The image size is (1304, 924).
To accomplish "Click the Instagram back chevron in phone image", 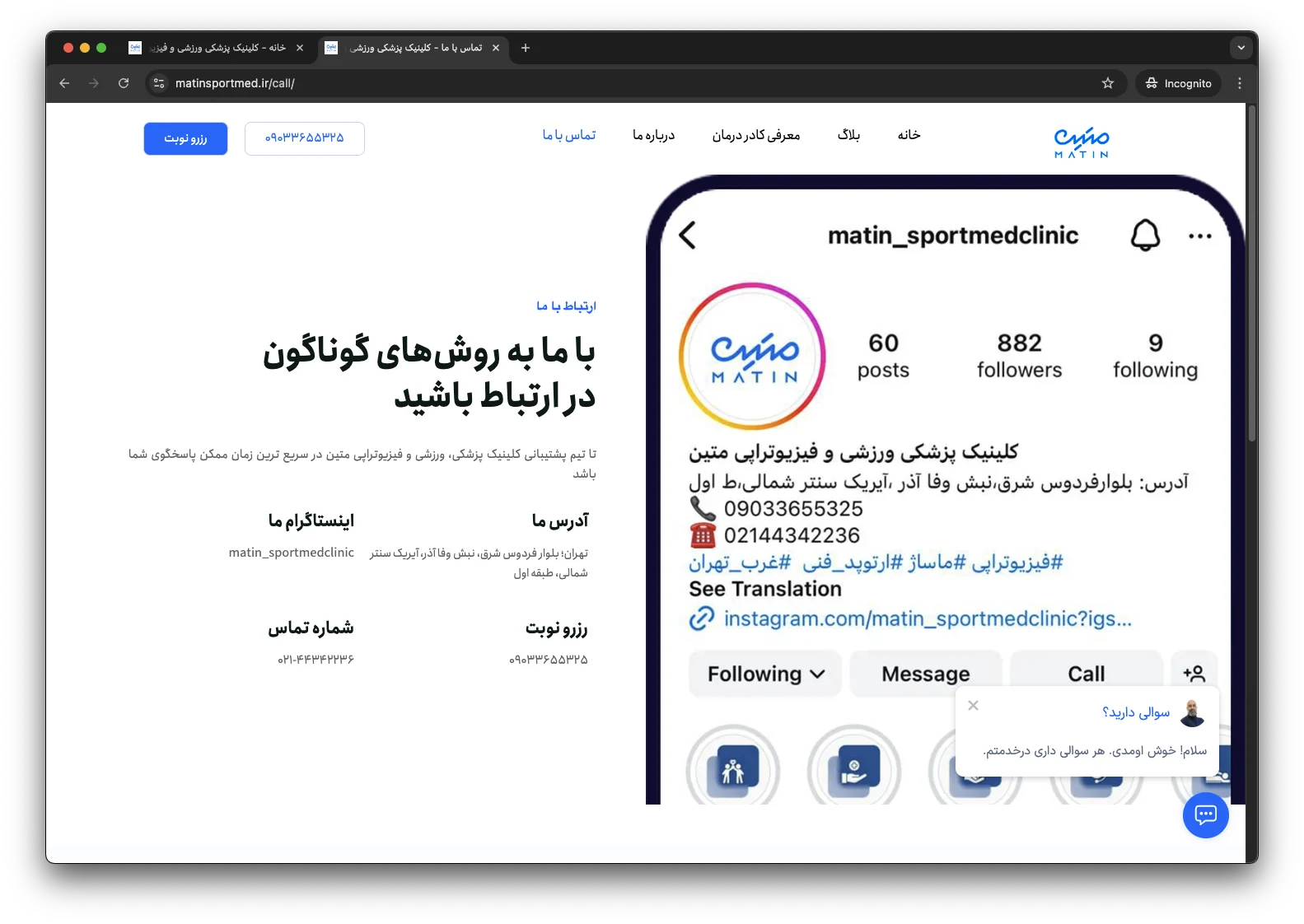I will coord(688,235).
